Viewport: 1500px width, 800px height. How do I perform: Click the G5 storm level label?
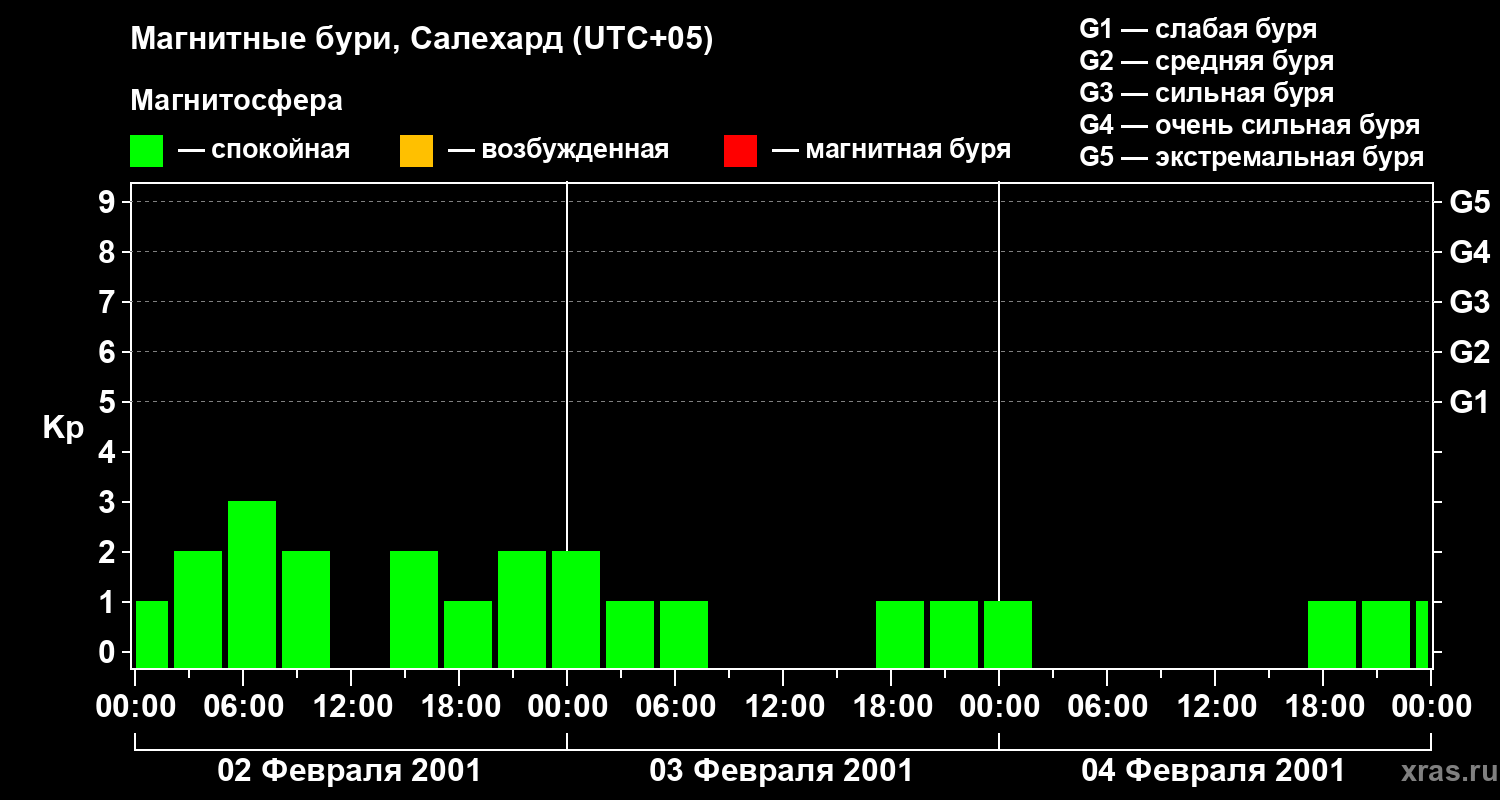point(1470,203)
